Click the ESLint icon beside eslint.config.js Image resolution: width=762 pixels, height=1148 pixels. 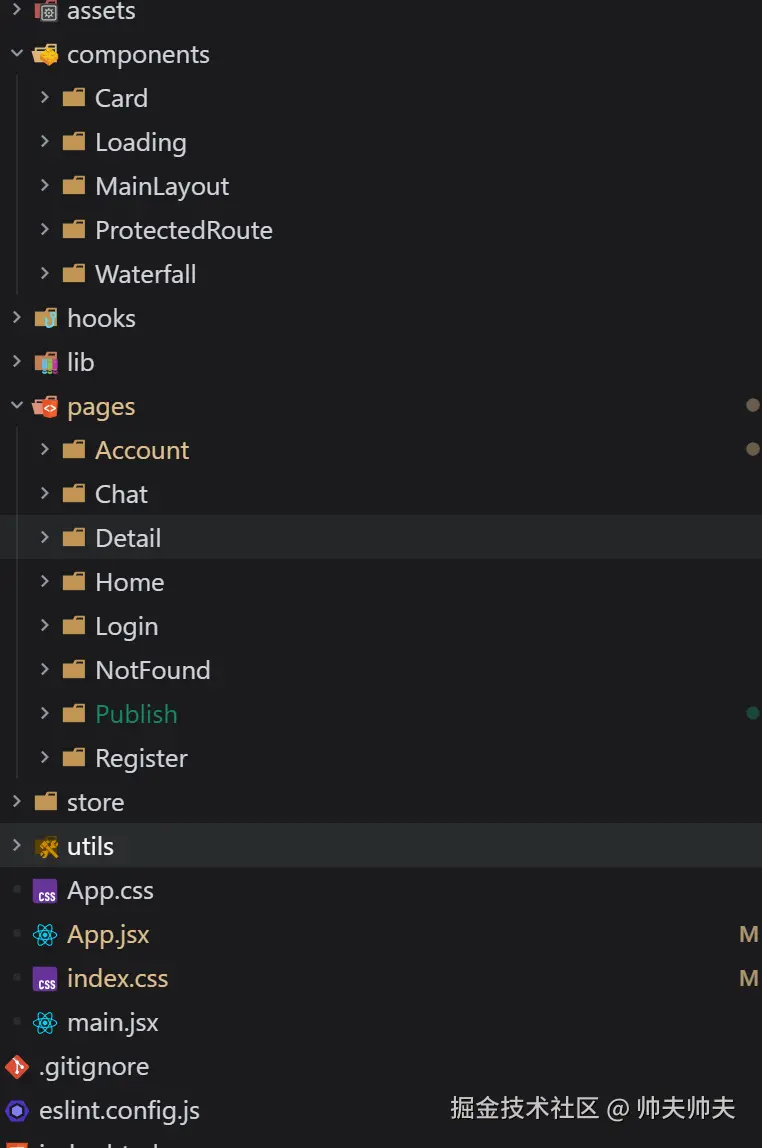[17, 1111]
